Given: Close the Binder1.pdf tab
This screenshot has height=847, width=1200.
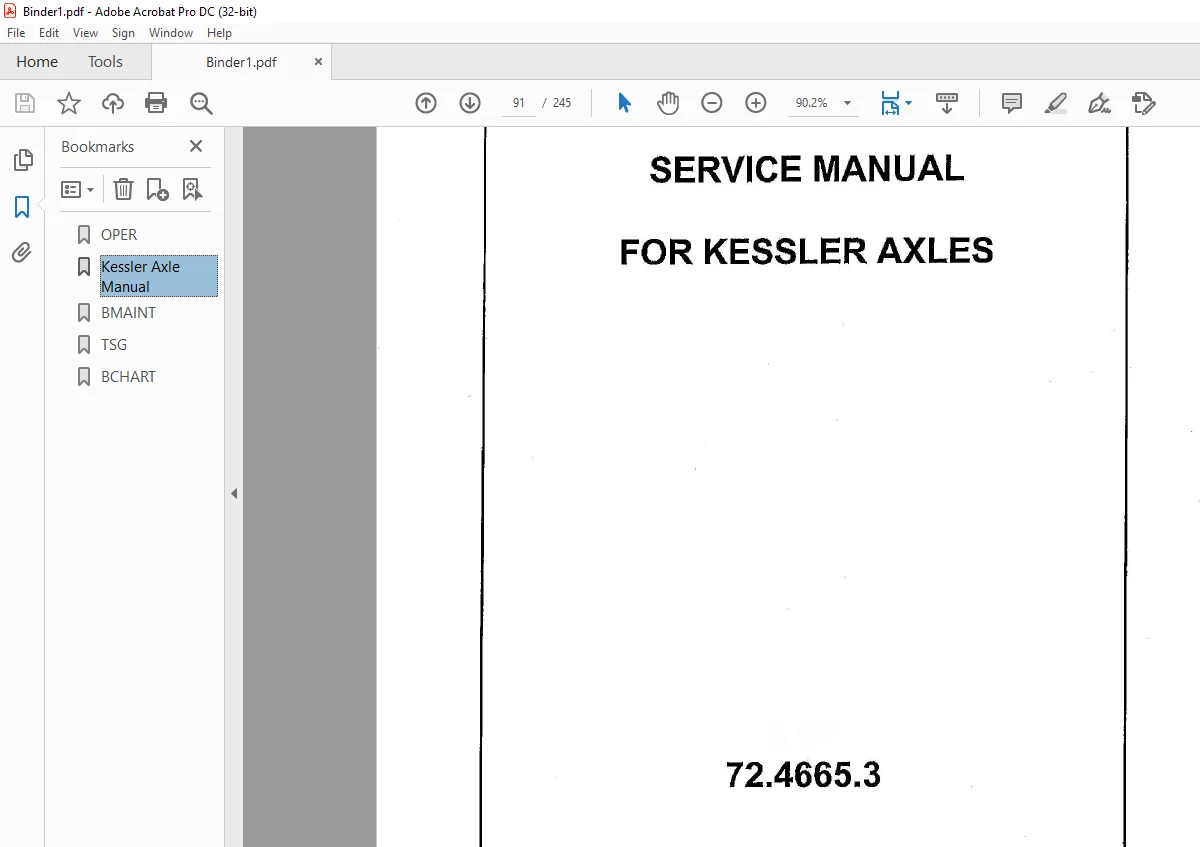Looking at the screenshot, I should (x=318, y=62).
